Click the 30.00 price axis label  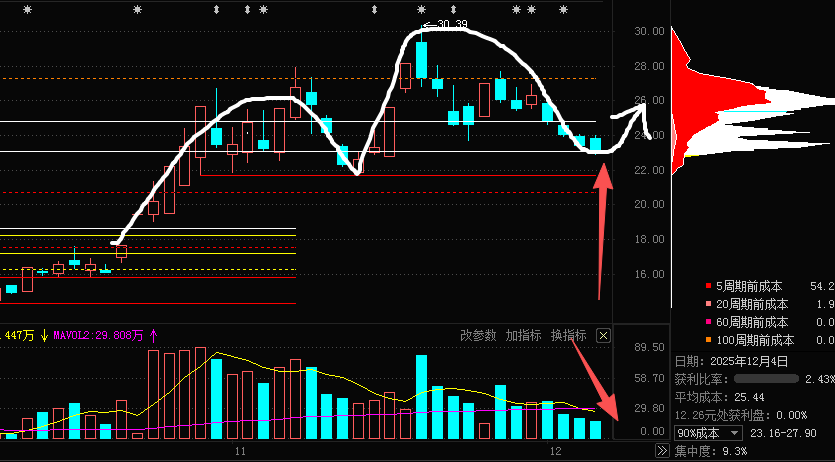[650, 31]
